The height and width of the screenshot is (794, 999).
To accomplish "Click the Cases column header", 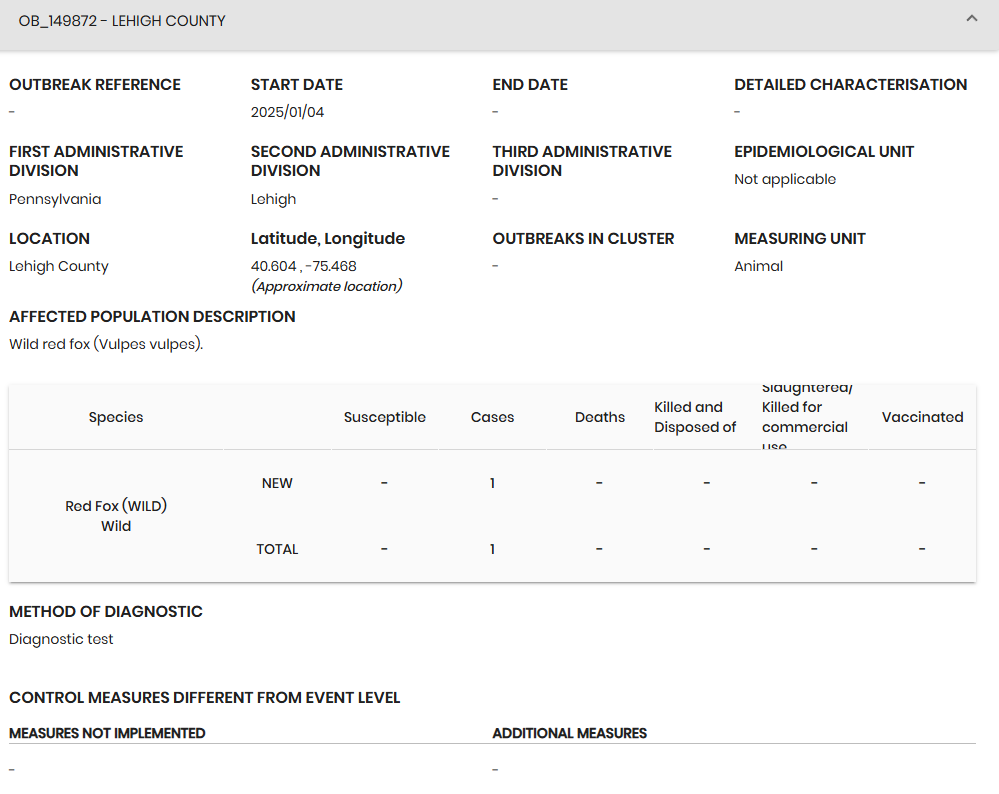I will 492,417.
